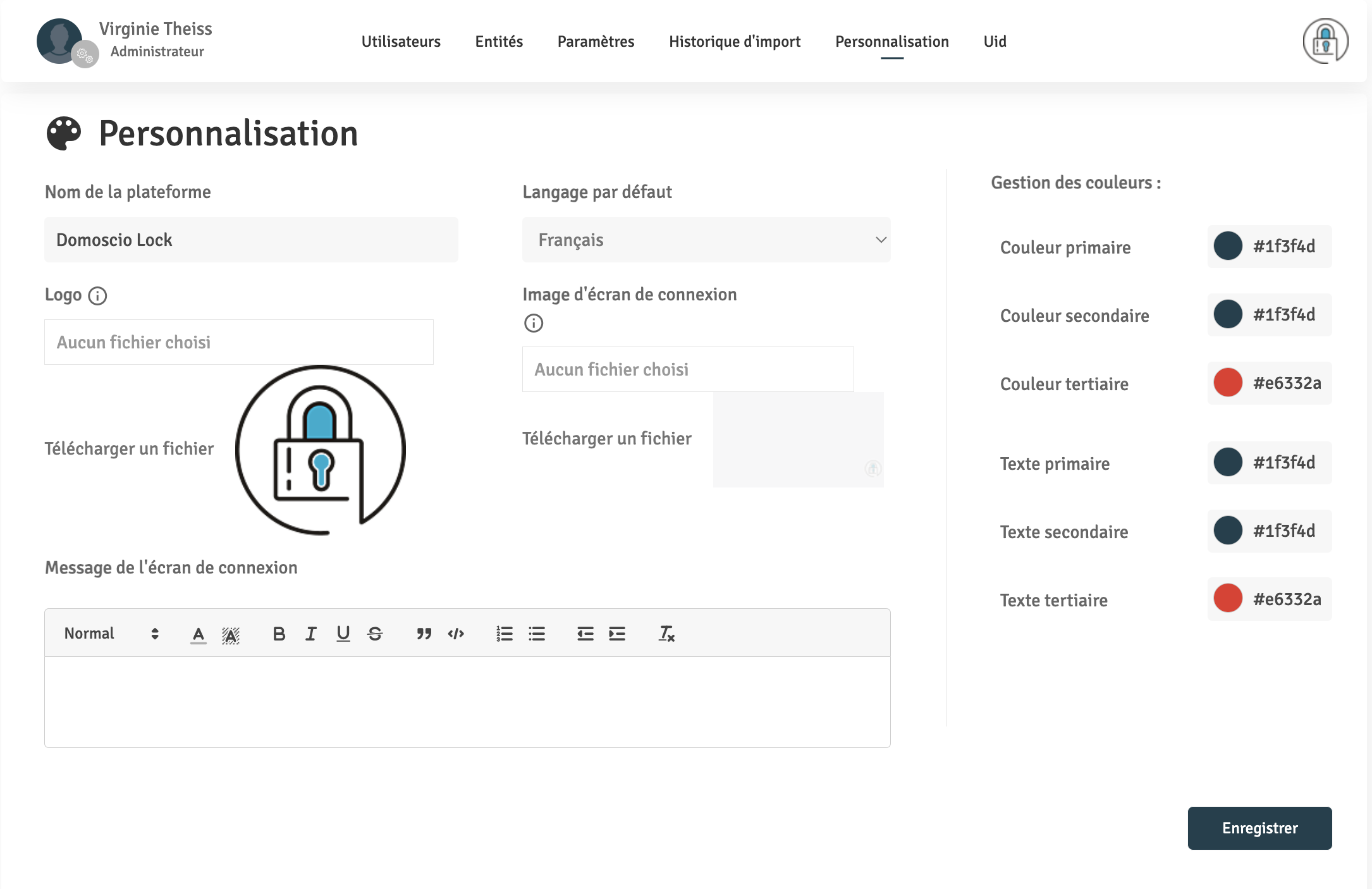Click the Nom de la plateforme field
The height and width of the screenshot is (889, 1372).
(x=251, y=240)
